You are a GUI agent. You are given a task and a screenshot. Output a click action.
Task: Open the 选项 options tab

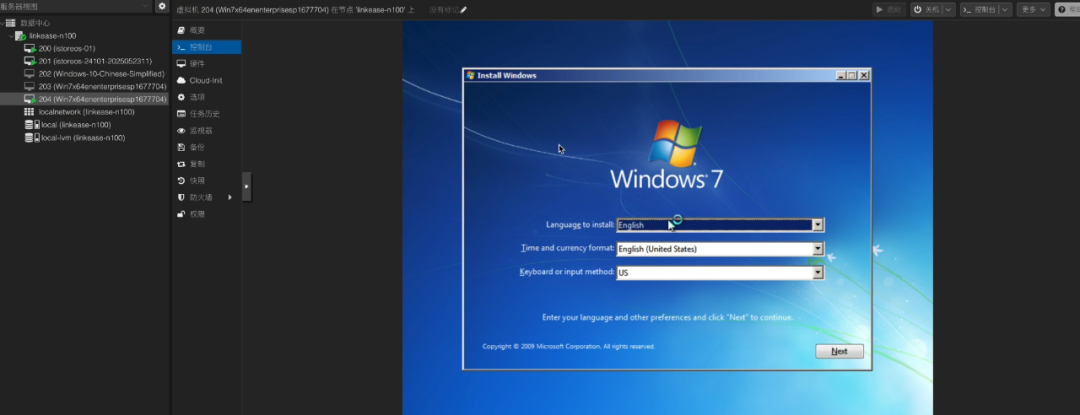coord(207,97)
